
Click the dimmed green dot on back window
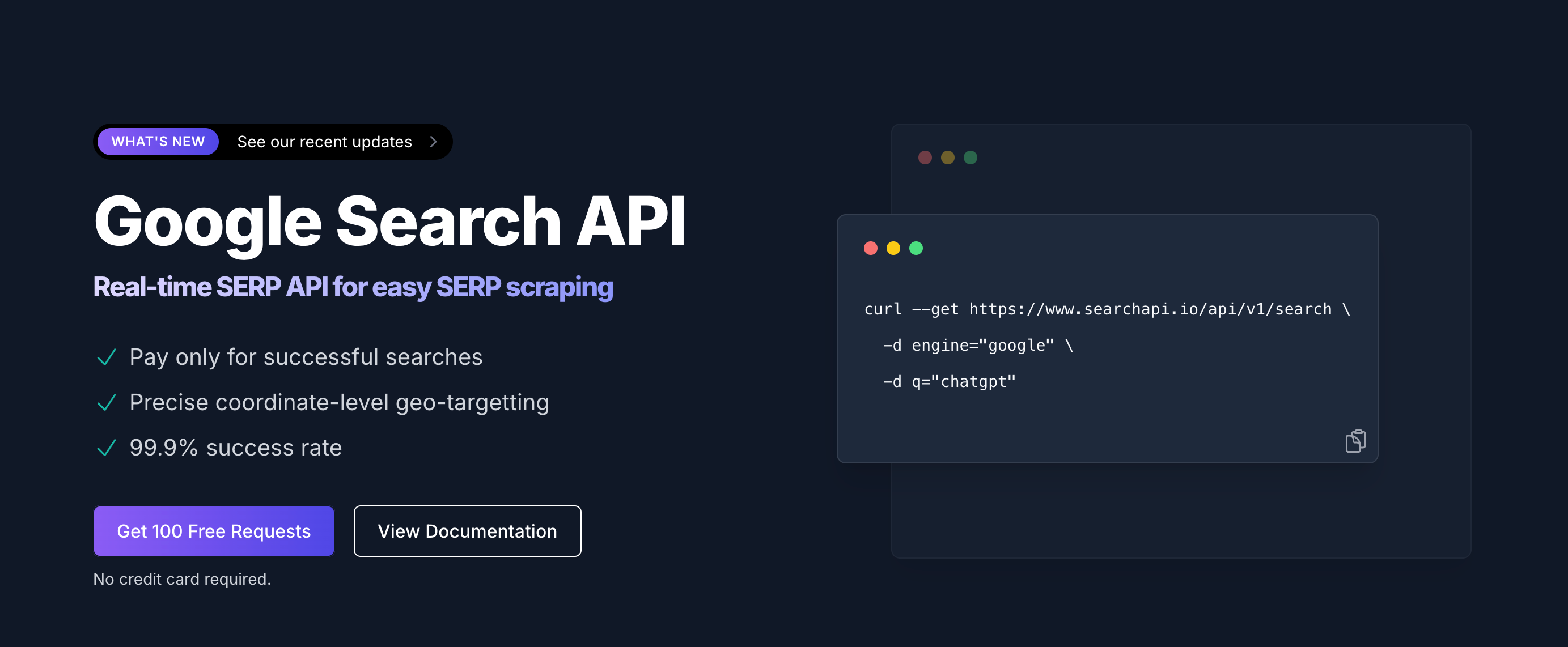click(x=971, y=158)
